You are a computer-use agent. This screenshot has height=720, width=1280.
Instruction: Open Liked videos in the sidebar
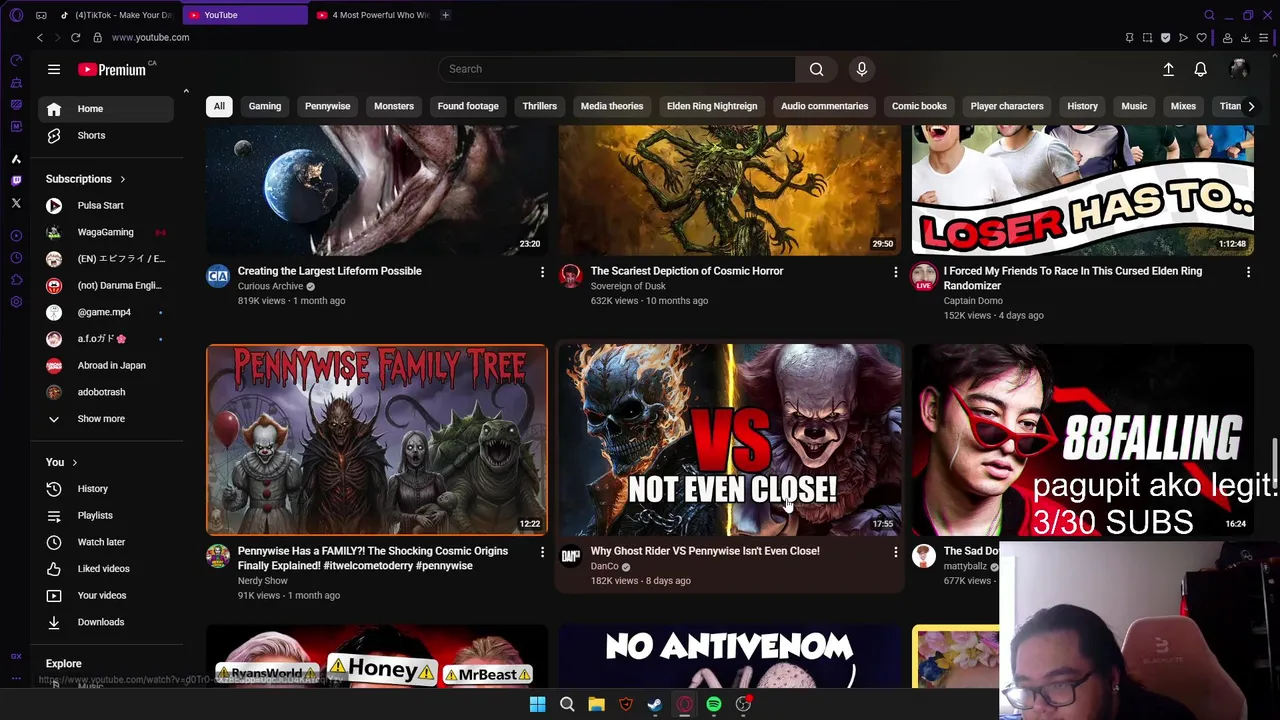(x=108, y=569)
